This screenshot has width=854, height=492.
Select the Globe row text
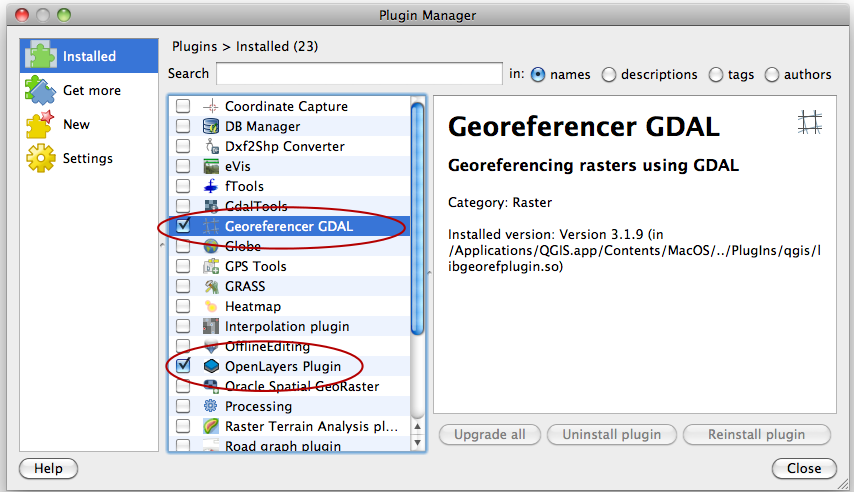tap(243, 246)
